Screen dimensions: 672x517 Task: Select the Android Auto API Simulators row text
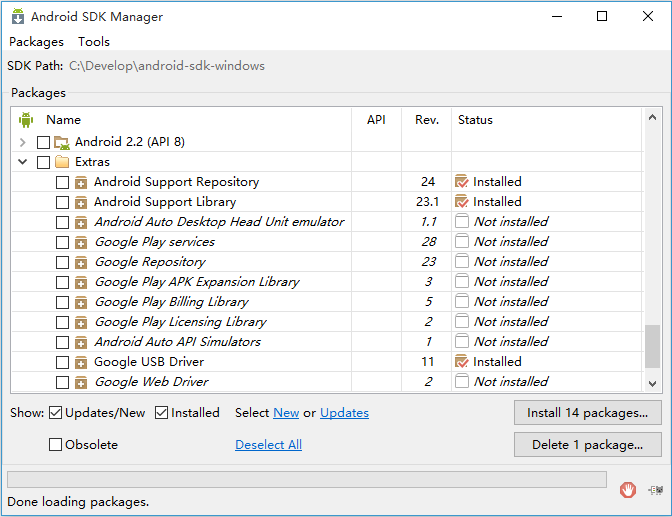[177, 342]
